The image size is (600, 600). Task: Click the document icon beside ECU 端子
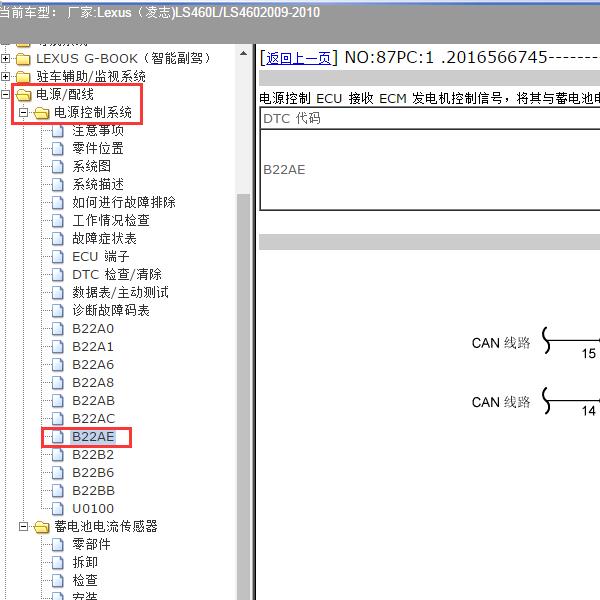(58, 257)
